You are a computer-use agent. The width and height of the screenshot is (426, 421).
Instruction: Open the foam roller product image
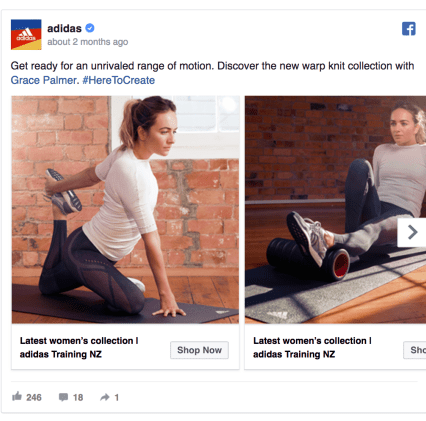tap(335, 210)
